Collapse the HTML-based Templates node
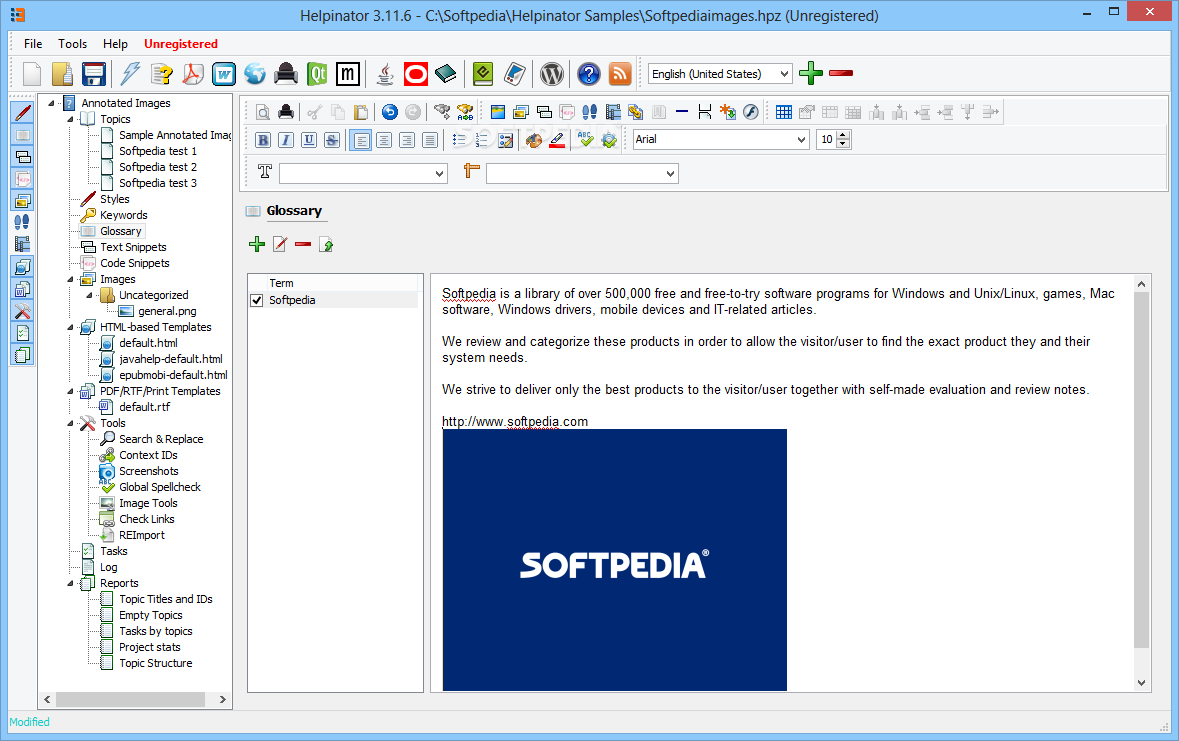Screen dimensions: 1179x741 click(71, 327)
